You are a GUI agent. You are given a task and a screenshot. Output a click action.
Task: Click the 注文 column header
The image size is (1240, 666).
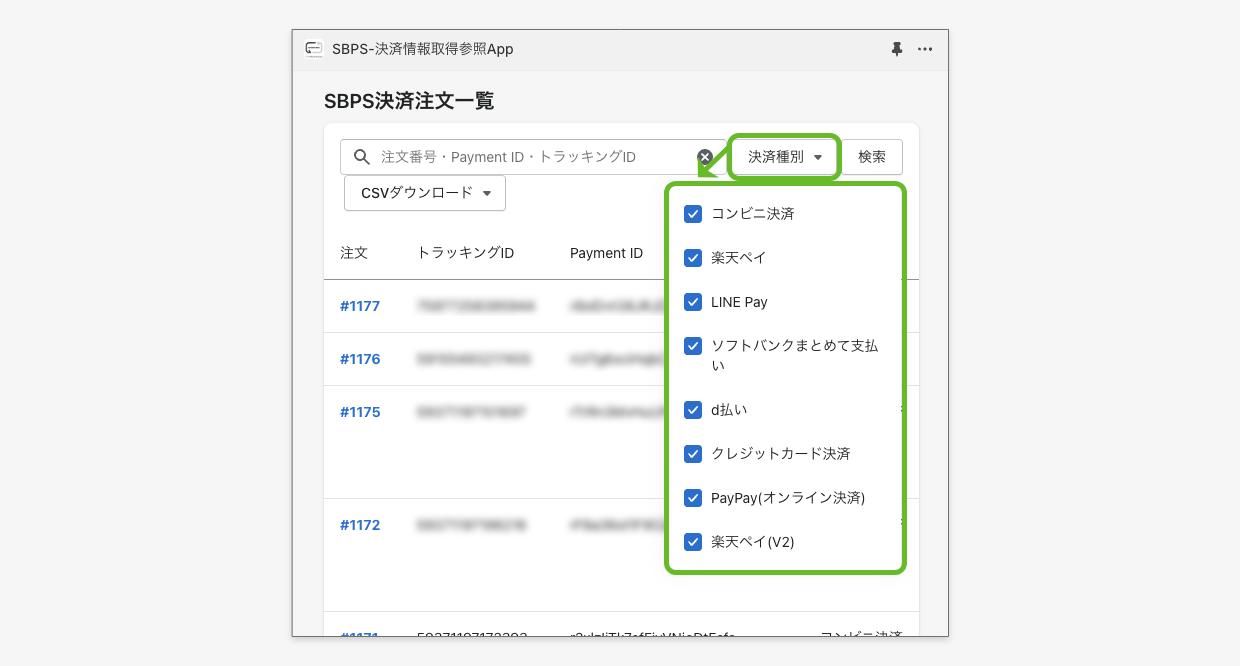tap(354, 253)
